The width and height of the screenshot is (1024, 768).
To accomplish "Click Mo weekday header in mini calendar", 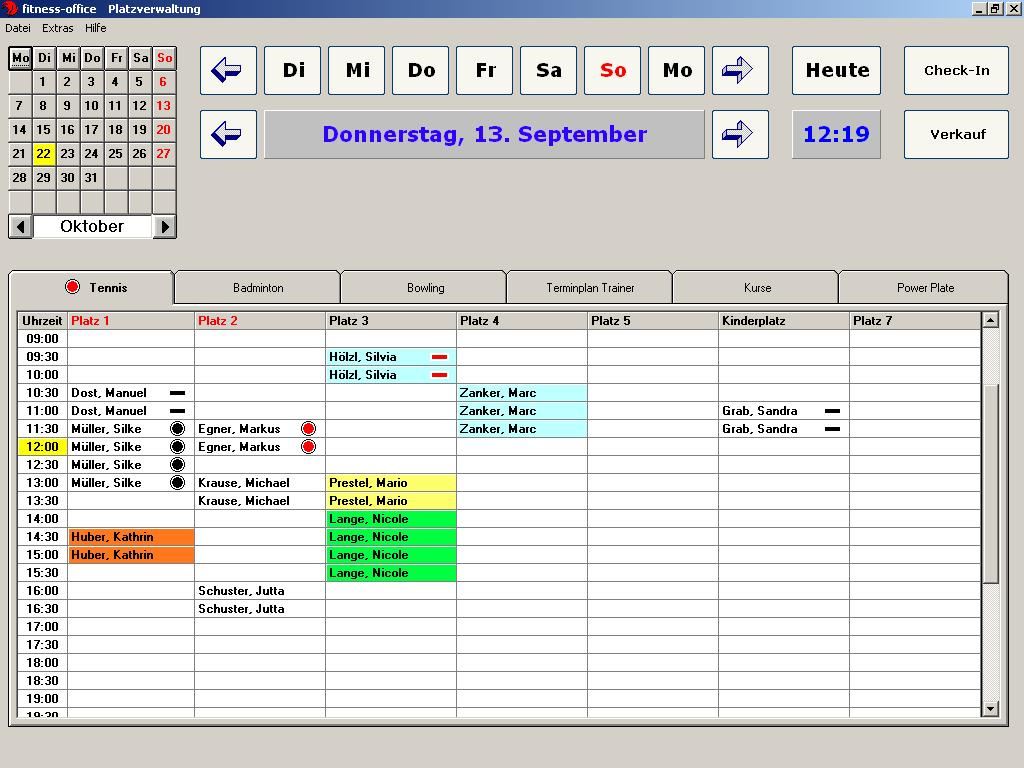I will click(x=20, y=57).
